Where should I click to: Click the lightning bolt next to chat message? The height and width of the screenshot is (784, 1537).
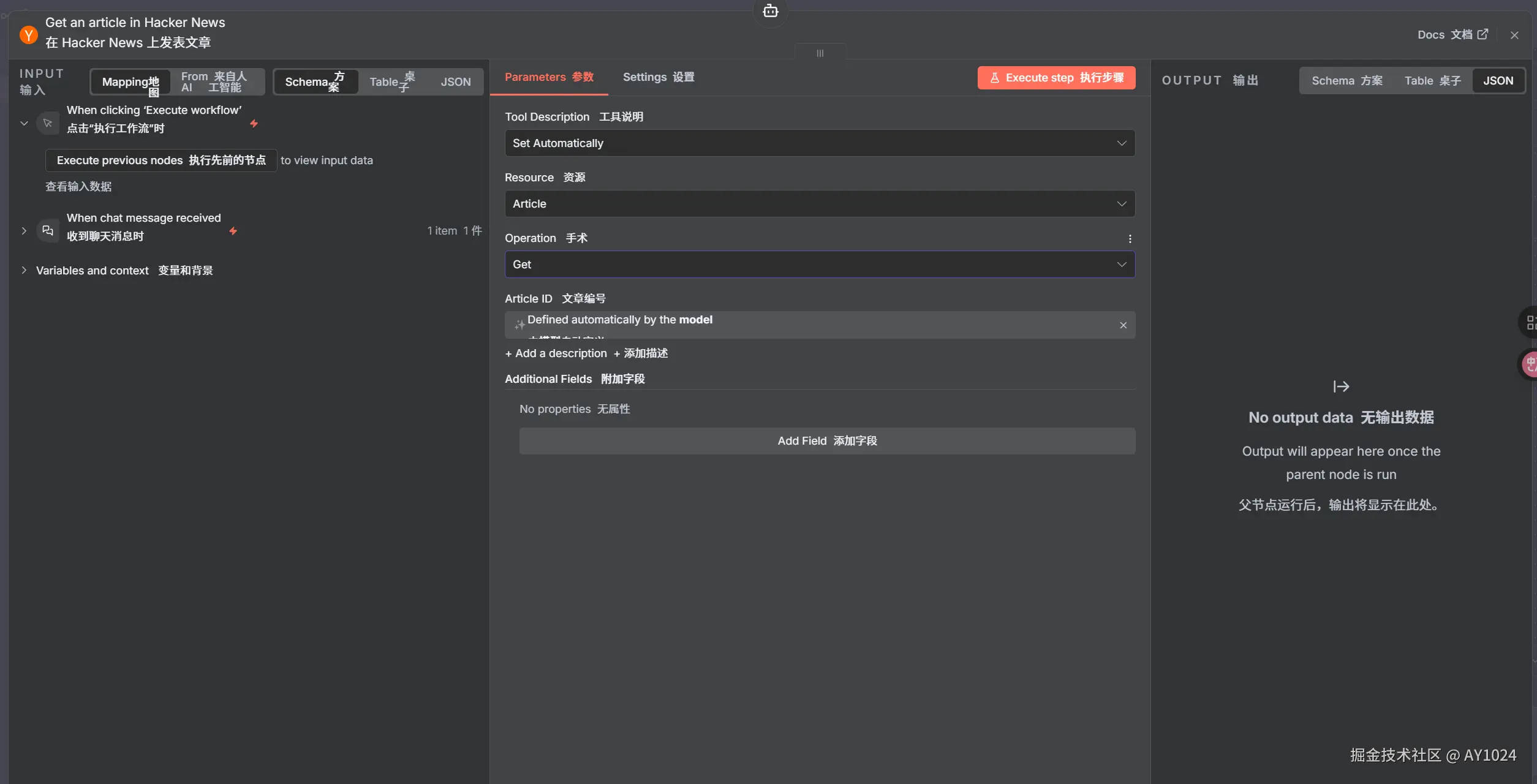coord(233,231)
